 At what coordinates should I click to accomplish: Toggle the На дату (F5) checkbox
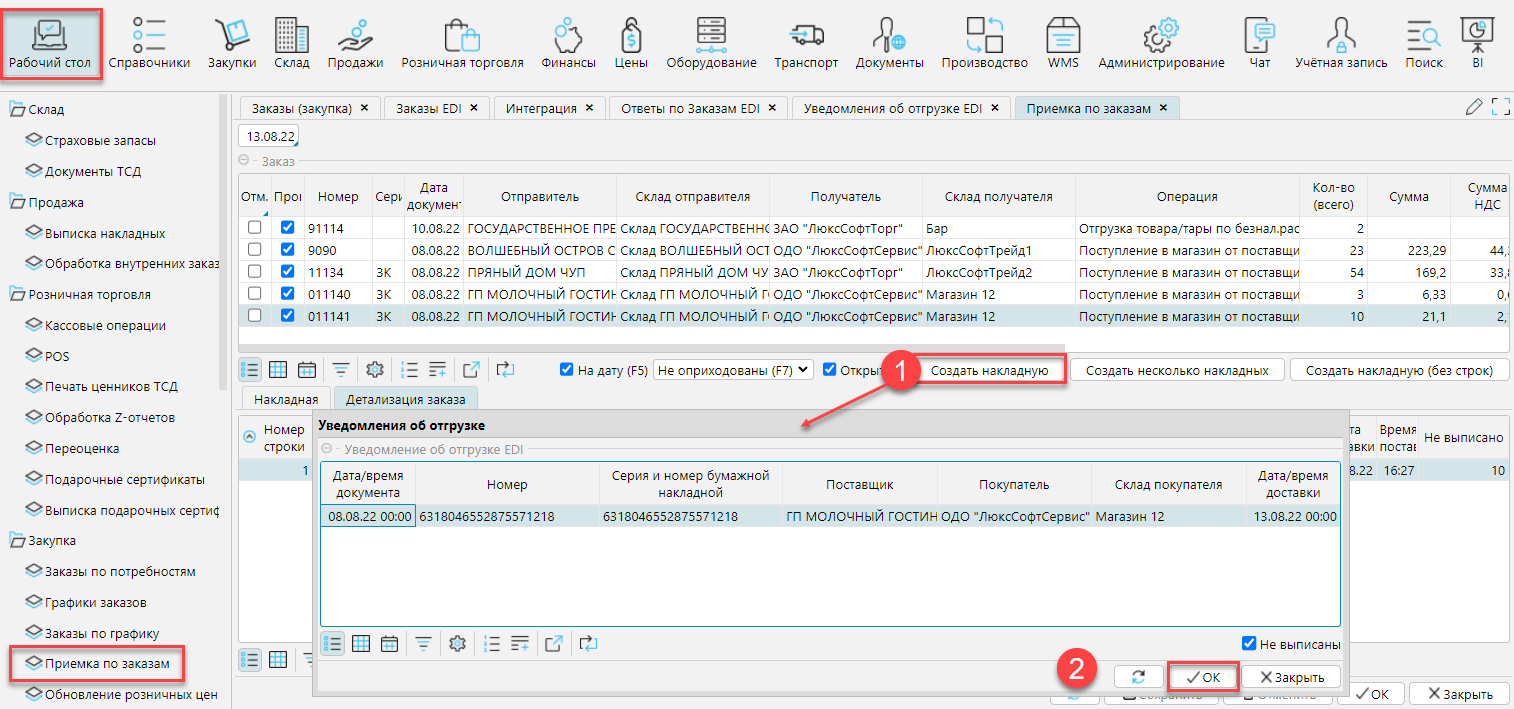click(568, 370)
